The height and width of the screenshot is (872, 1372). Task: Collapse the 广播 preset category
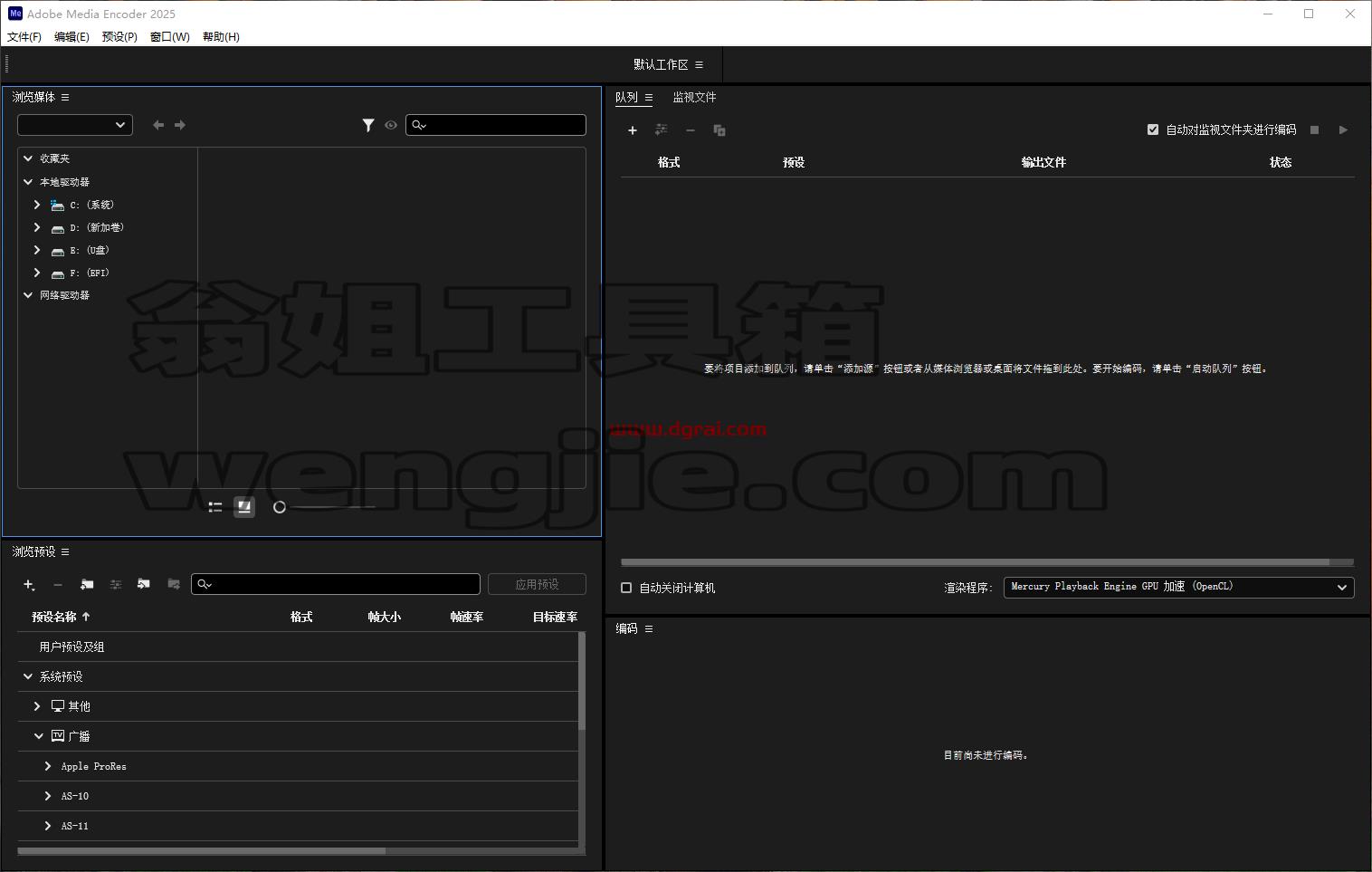click(38, 736)
